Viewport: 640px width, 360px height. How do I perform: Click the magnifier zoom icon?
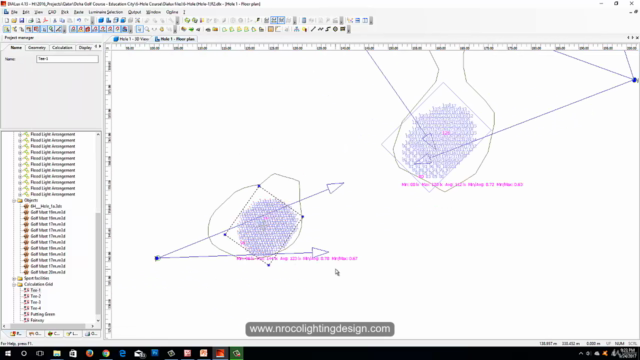pyautogui.click(x=147, y=29)
